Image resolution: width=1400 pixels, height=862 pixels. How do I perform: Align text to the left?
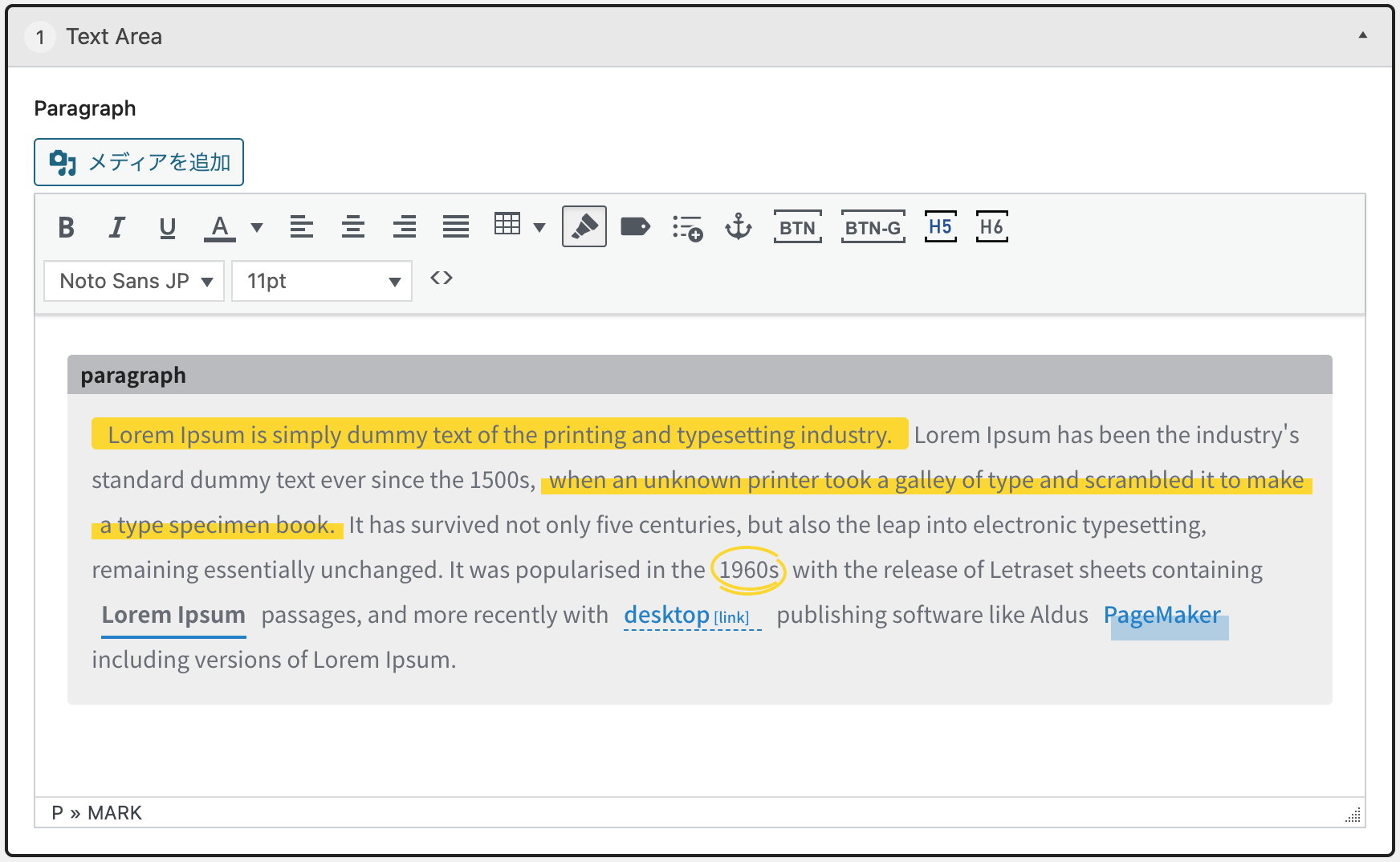(x=302, y=228)
